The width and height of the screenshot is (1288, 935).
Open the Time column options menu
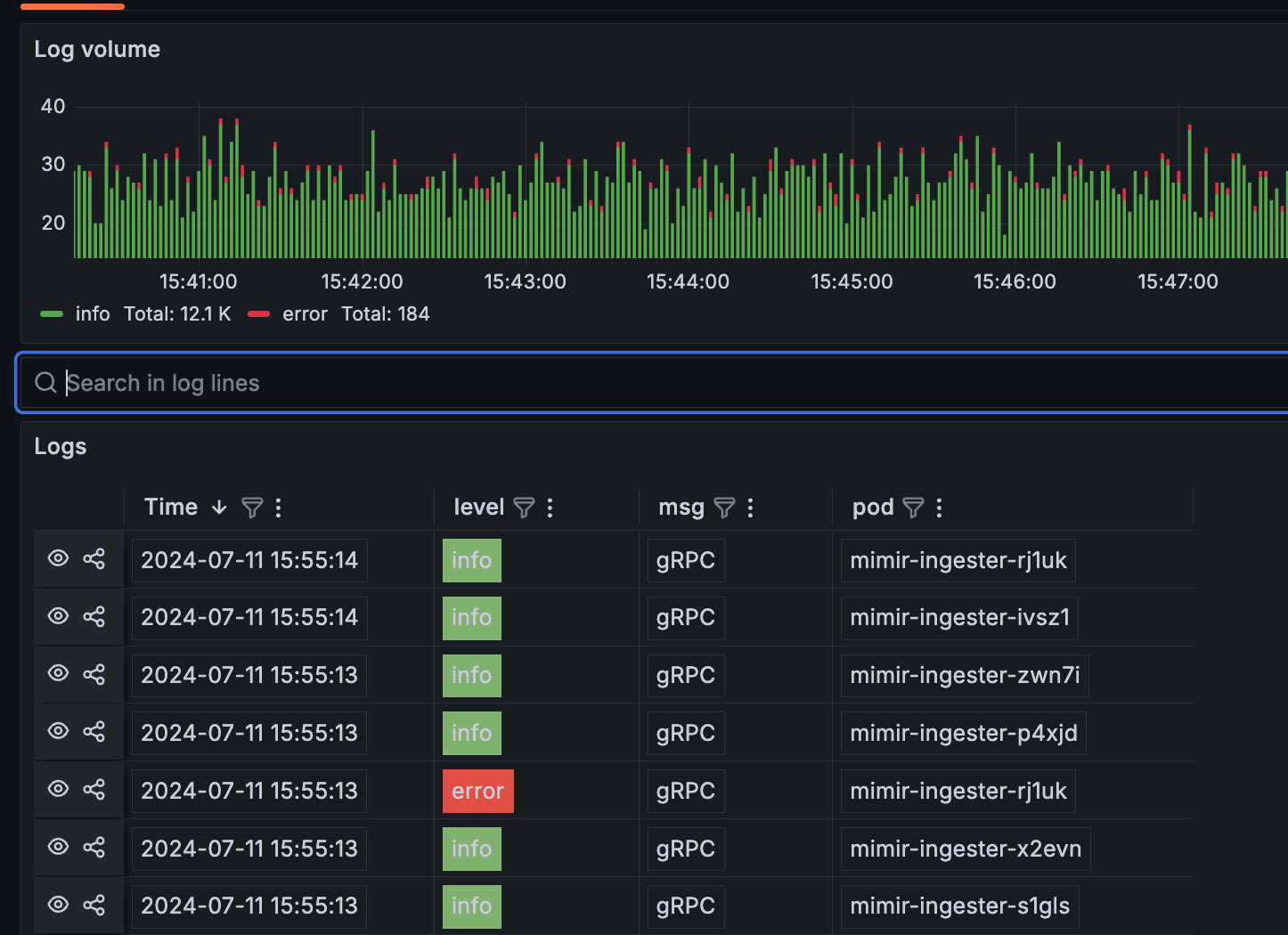(279, 508)
